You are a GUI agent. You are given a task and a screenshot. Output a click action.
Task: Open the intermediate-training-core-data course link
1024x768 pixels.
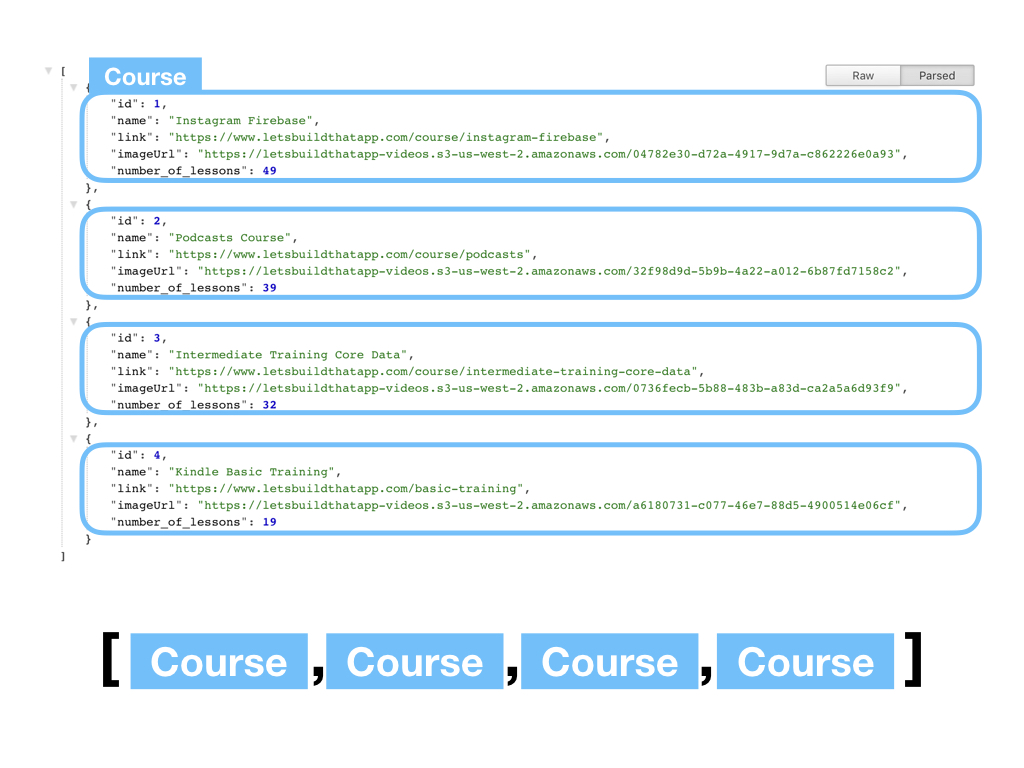[x=433, y=372]
